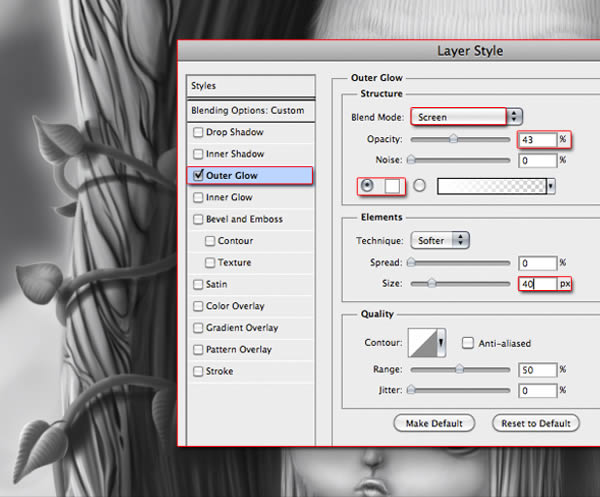This screenshot has width=600, height=497.
Task: Enable the Inner Shadow checkbox
Action: coord(198,154)
